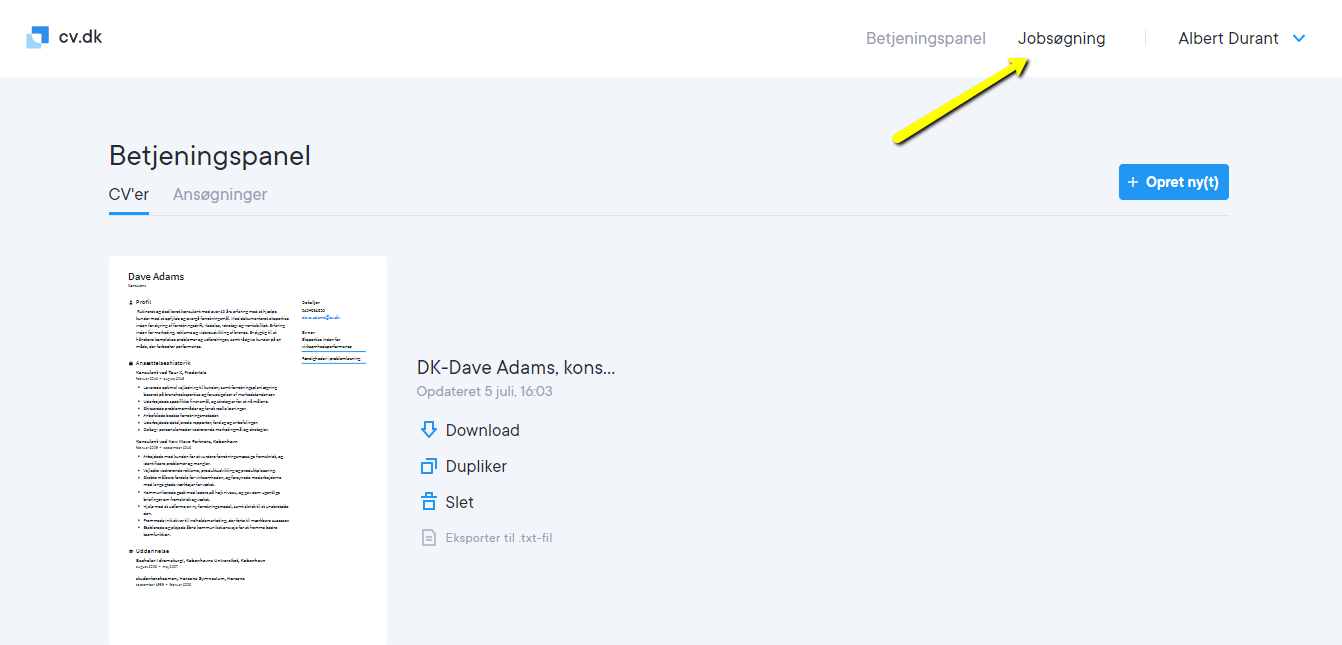The width and height of the screenshot is (1342, 645).
Task: Click the Slet text link
Action: (x=459, y=502)
